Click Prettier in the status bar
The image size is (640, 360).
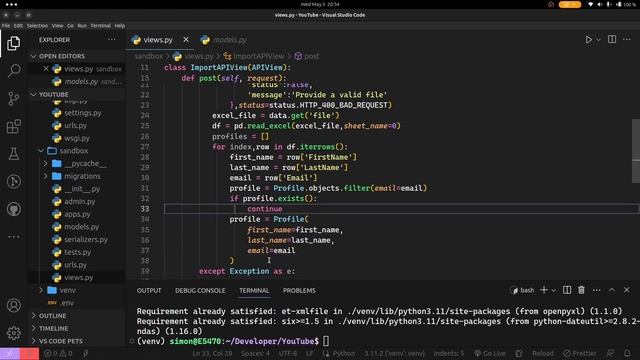(x=580, y=353)
